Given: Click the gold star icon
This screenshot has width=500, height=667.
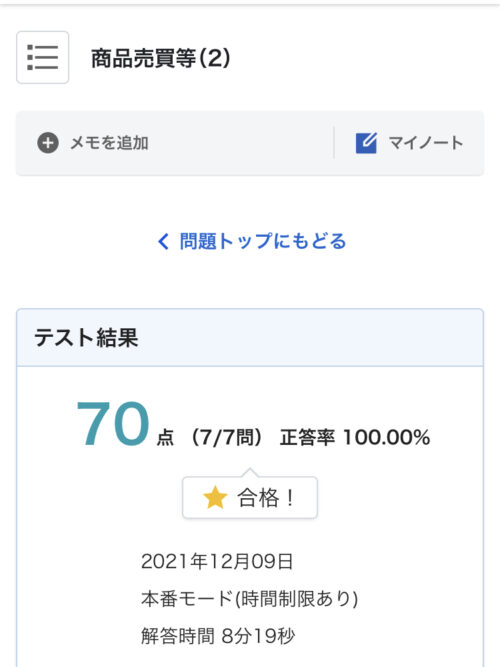Looking at the screenshot, I should point(215,497).
